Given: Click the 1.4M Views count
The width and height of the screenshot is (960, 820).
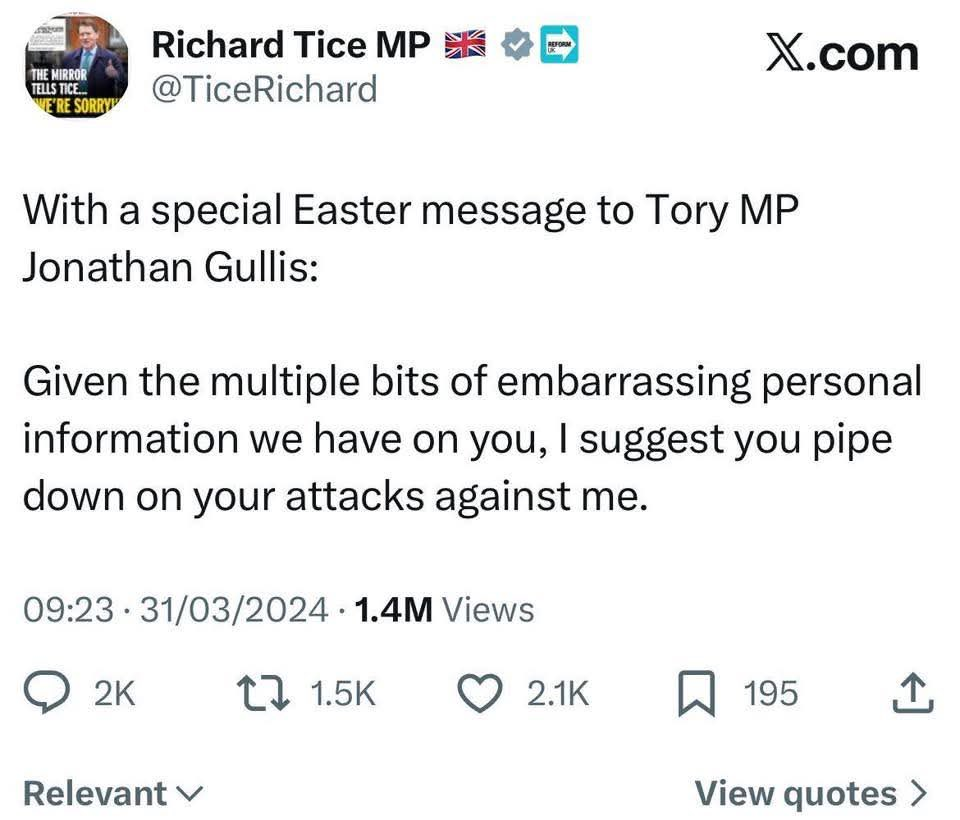Looking at the screenshot, I should click(x=445, y=609).
